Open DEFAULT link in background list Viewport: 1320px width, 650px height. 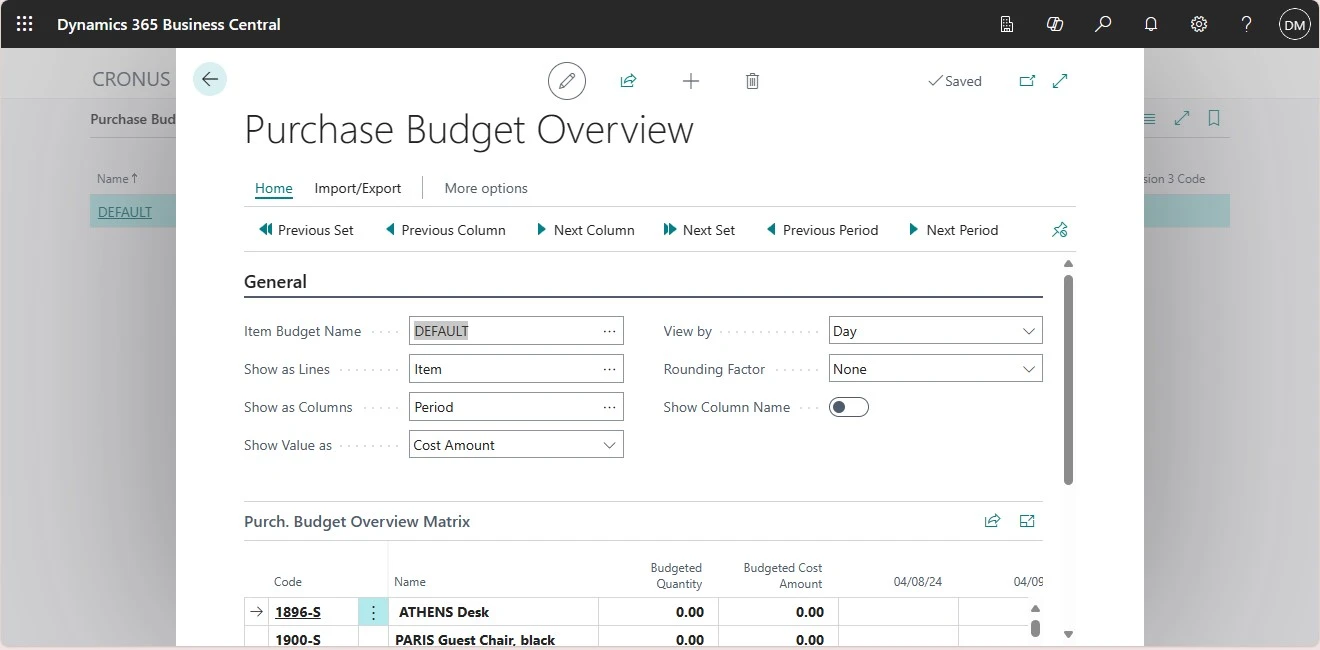[x=125, y=212]
